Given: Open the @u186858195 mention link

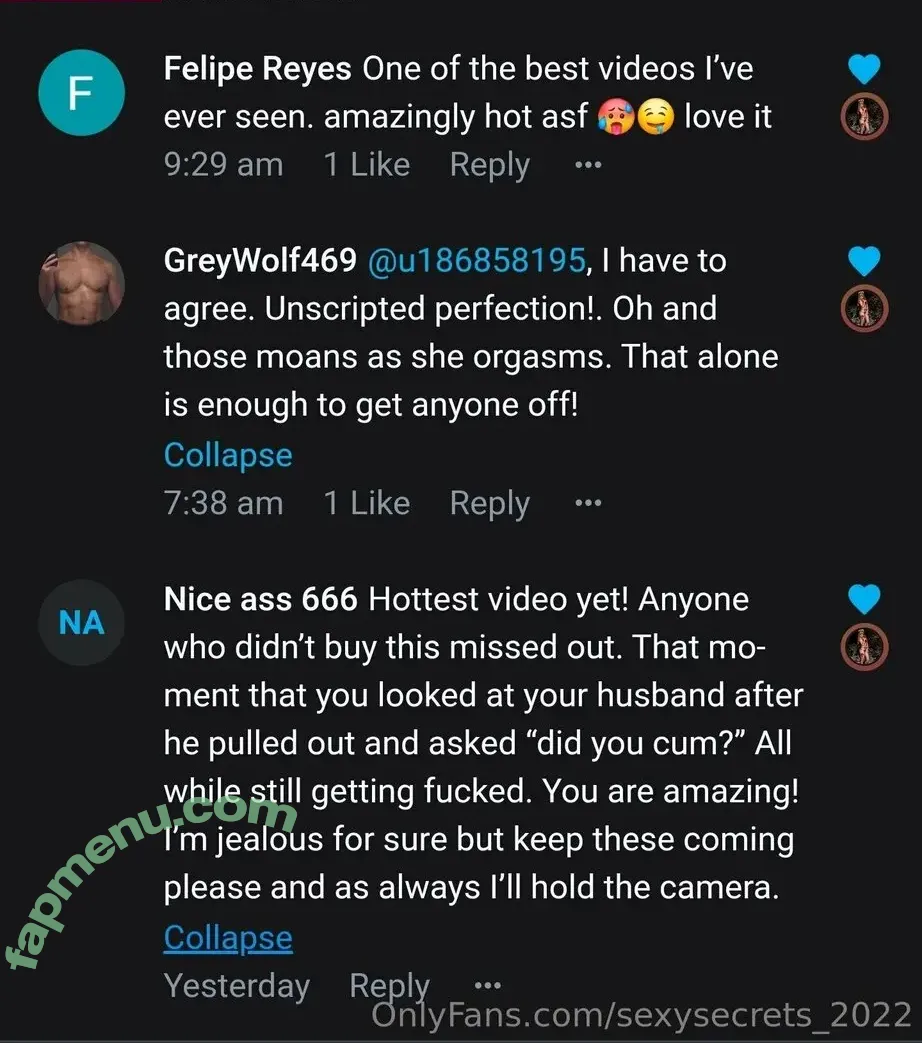Looking at the screenshot, I should (x=476, y=261).
